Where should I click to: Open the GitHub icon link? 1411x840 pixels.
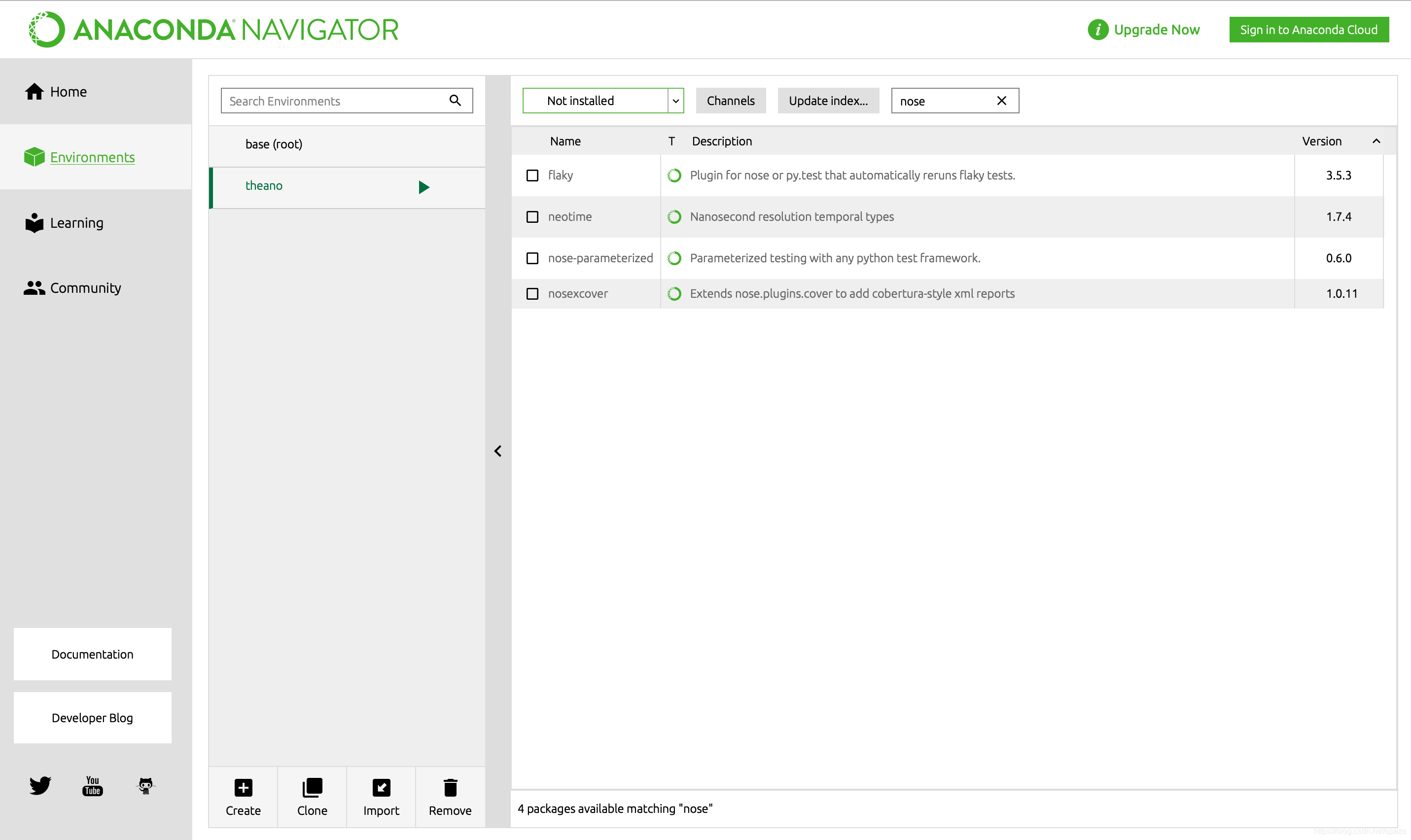point(145,786)
